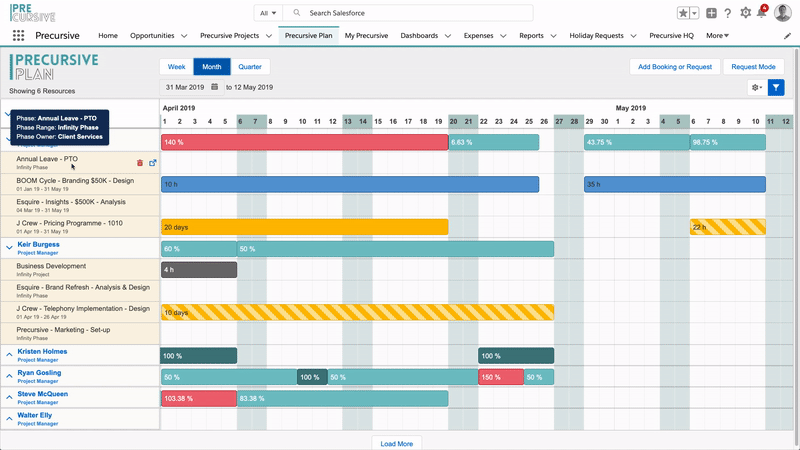Screen dimensions: 800x450
Task: Click the red 103.38 % Steve McQueen bar
Action: tap(199, 398)
